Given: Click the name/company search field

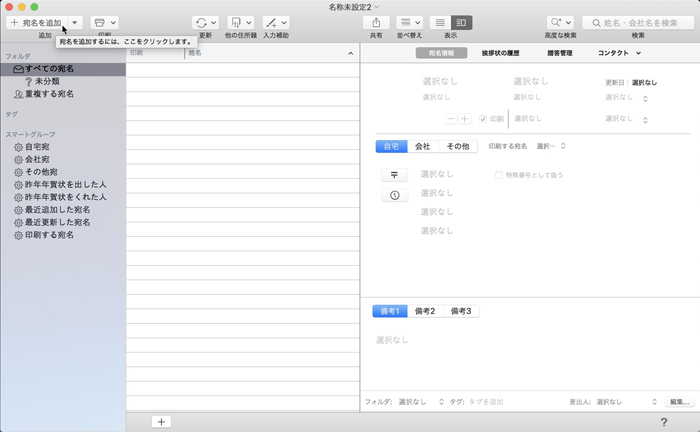Looking at the screenshot, I should [x=638, y=21].
